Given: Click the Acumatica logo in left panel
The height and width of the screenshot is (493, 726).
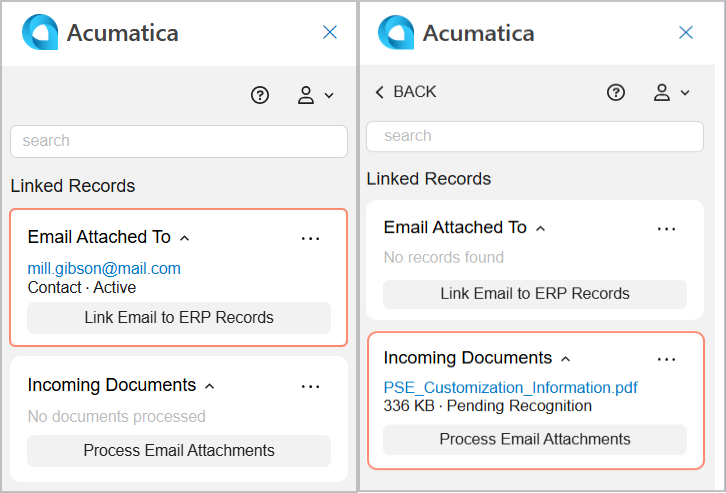Looking at the screenshot, I should click(x=40, y=32).
